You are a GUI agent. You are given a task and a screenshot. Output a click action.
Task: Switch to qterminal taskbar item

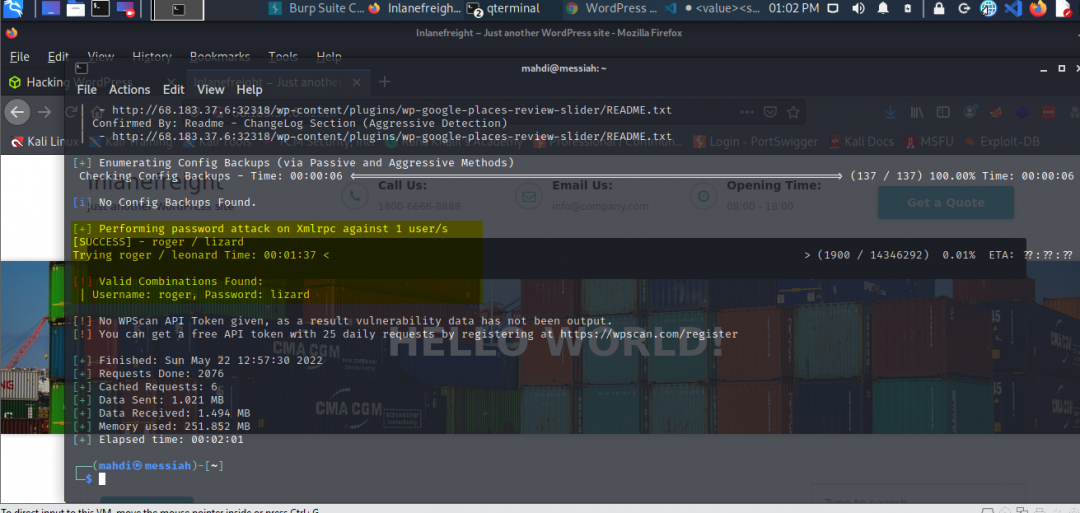(x=503, y=9)
